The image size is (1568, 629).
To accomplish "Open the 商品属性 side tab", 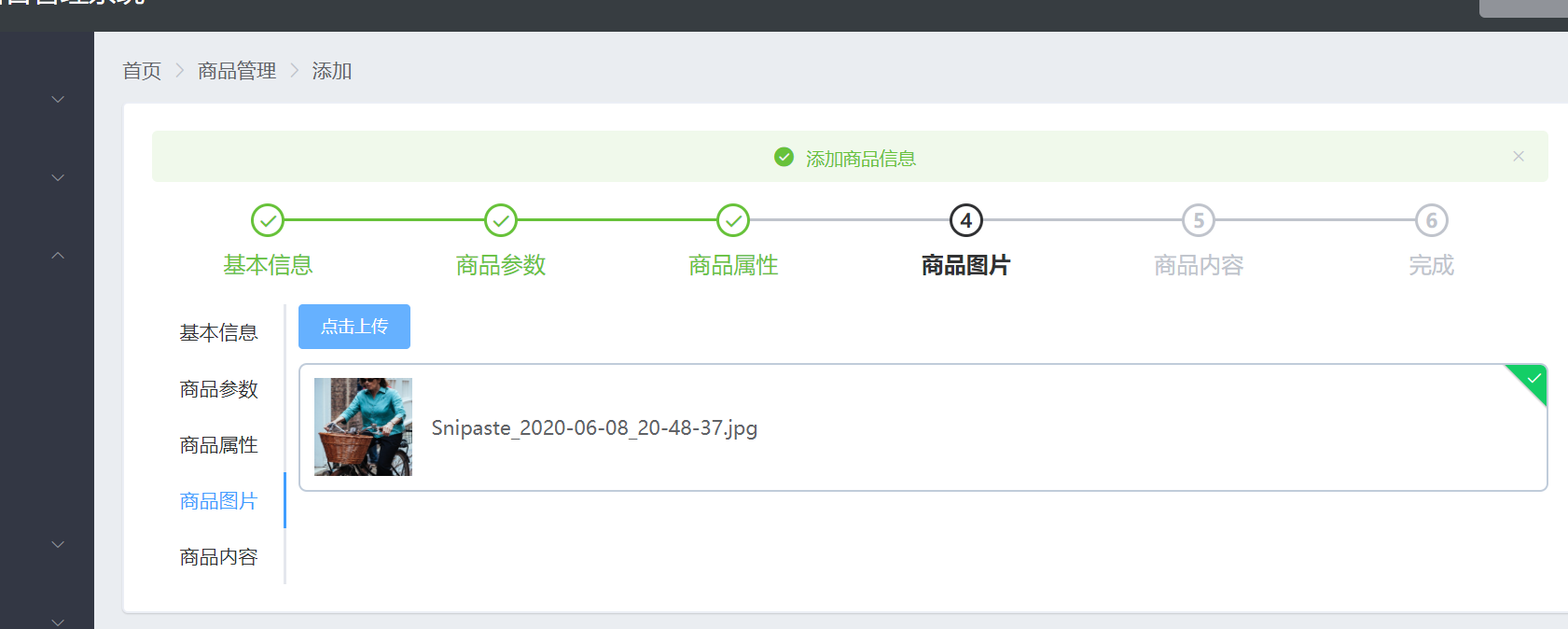I will click(x=218, y=444).
